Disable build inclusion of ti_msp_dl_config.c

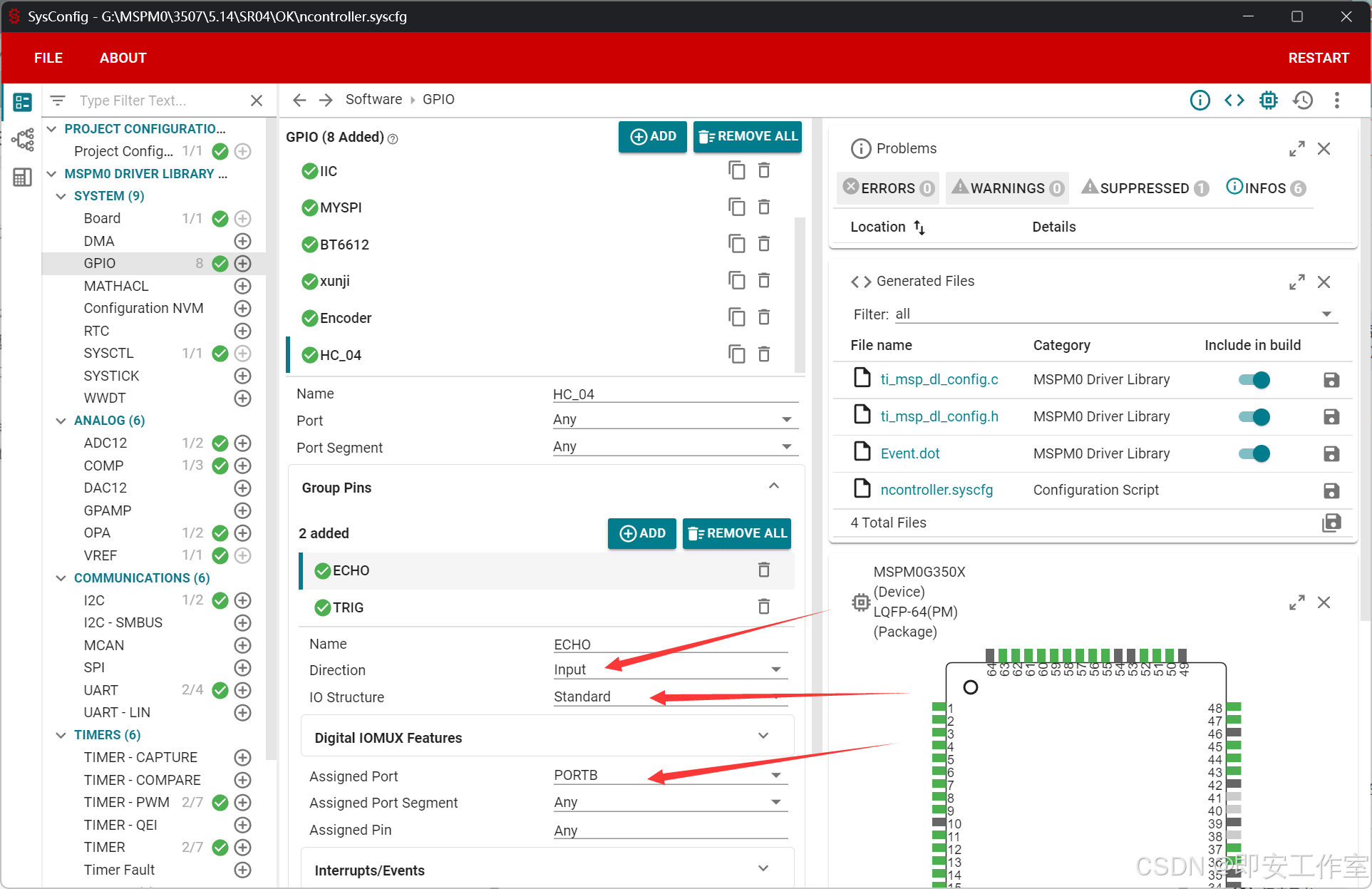click(x=1254, y=380)
